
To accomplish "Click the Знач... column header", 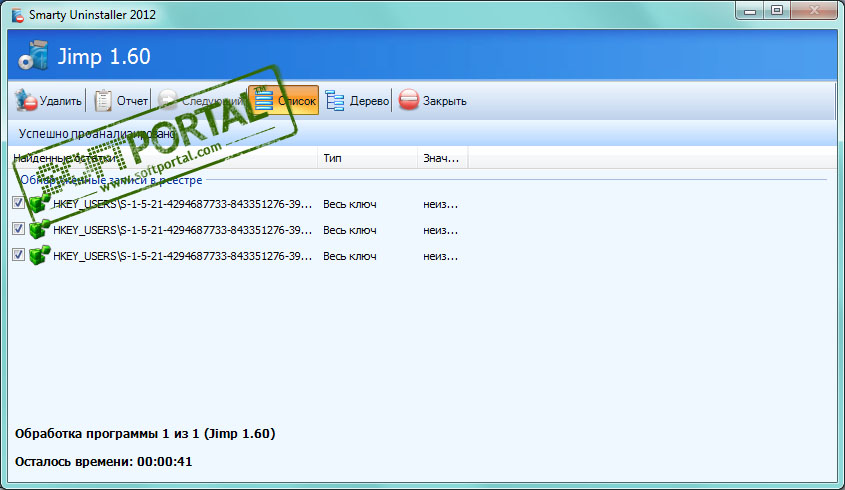I will [442, 158].
